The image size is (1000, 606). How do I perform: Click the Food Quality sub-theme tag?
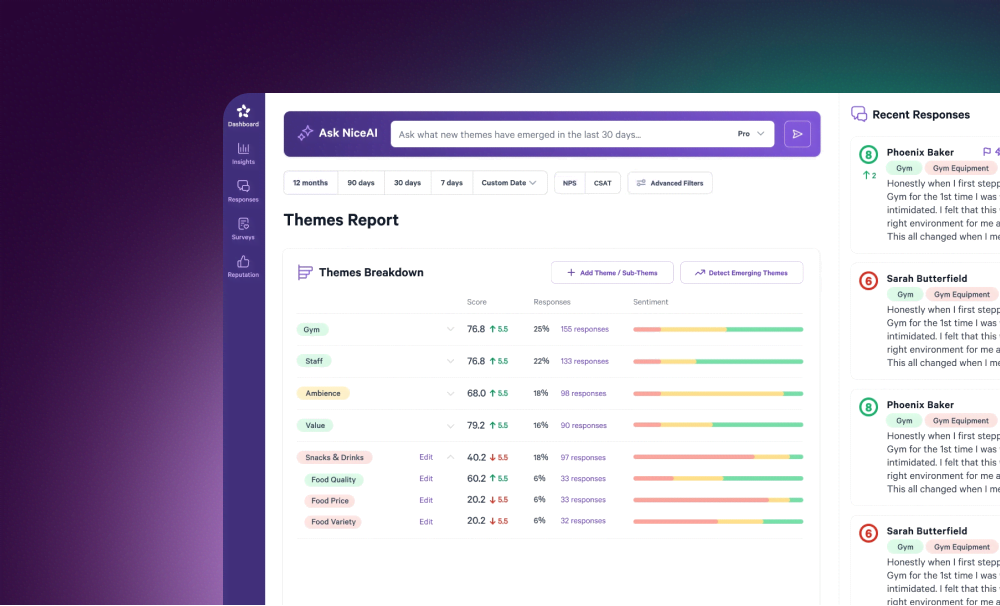click(x=334, y=480)
